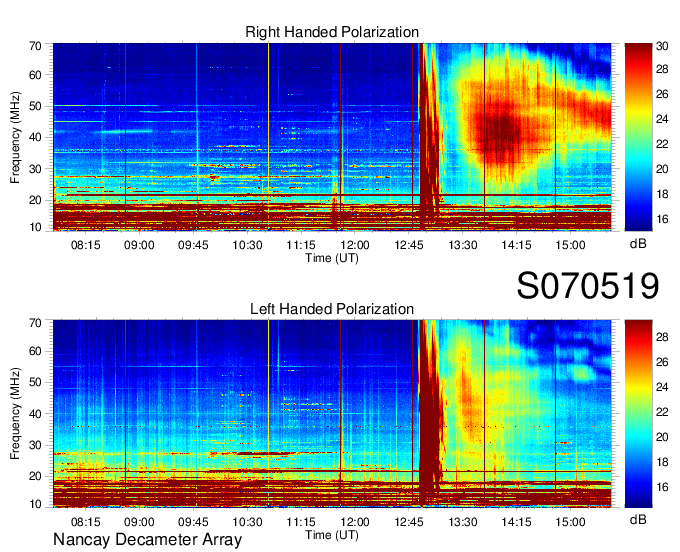Screen dimensions: 680x552
Task: Click the 09:45 tick under the Right Handed plot
Action: tap(193, 245)
